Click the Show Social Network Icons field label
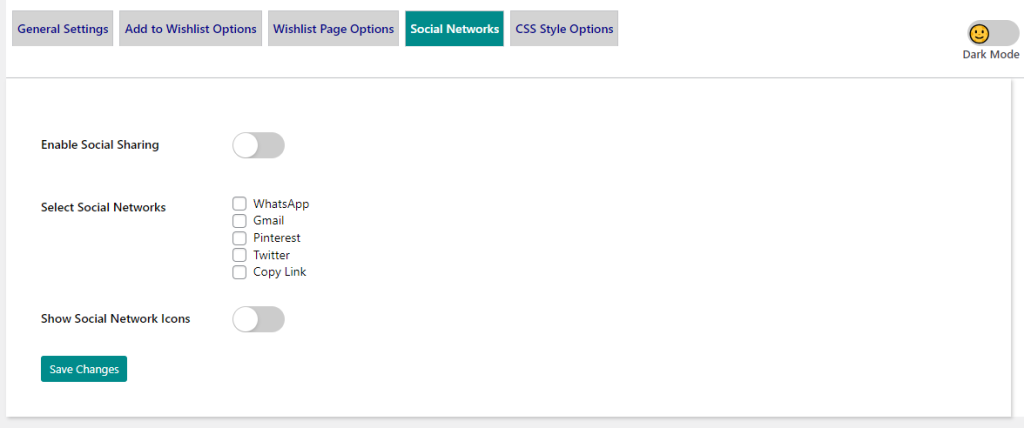The height and width of the screenshot is (428, 1024). click(x=115, y=319)
